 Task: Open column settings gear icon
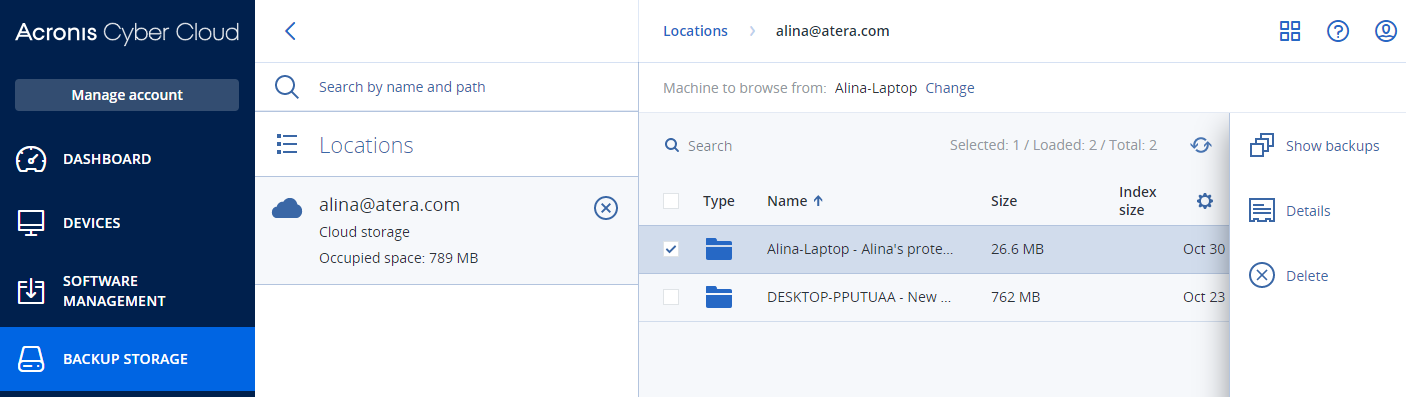coord(1205,201)
